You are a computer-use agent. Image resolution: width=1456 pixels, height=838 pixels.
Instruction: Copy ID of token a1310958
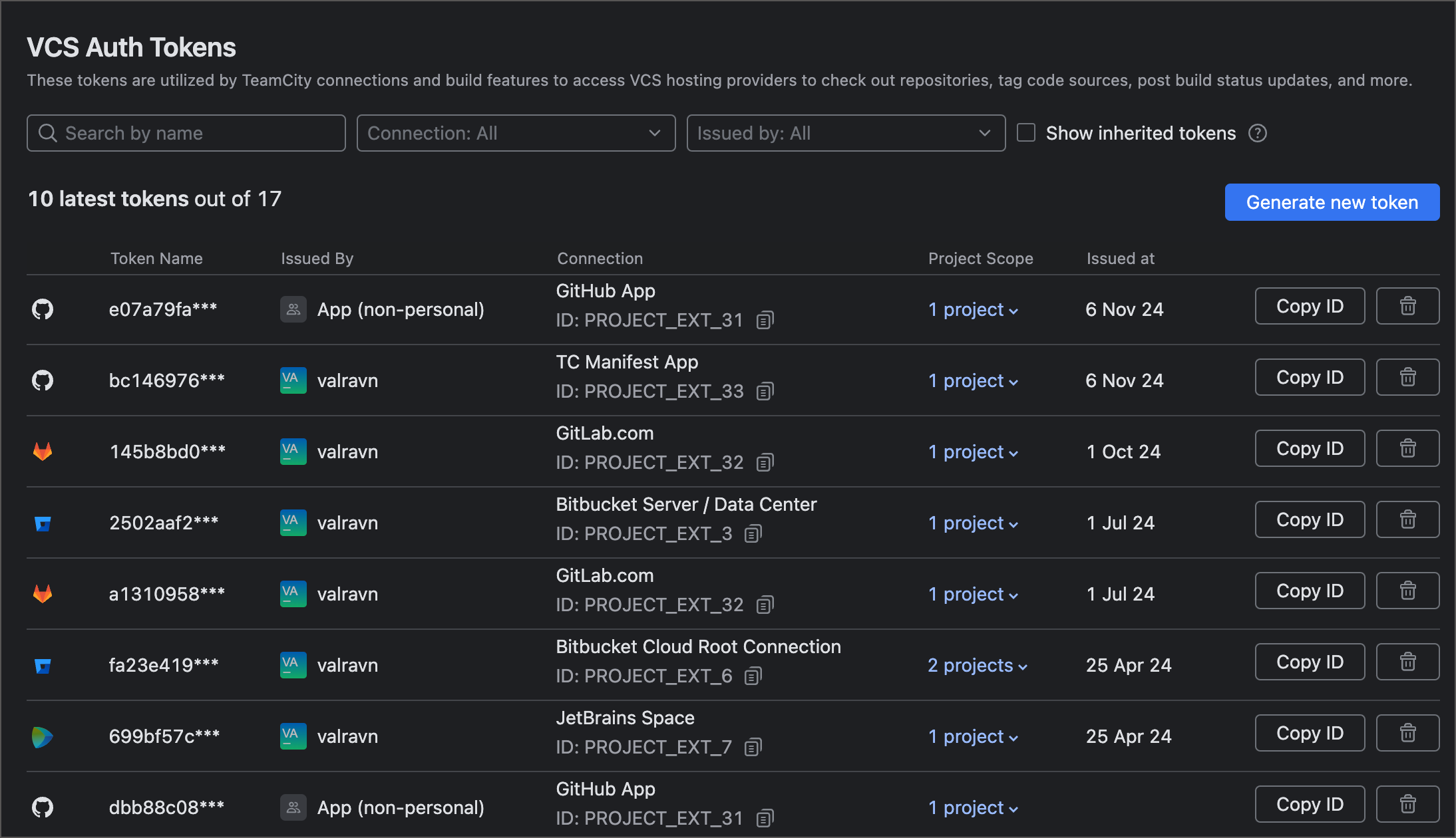[x=1309, y=591]
